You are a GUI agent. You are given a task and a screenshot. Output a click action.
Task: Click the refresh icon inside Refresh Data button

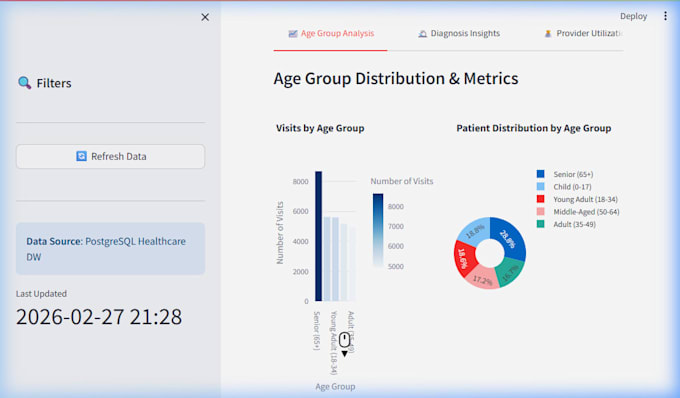pos(81,156)
